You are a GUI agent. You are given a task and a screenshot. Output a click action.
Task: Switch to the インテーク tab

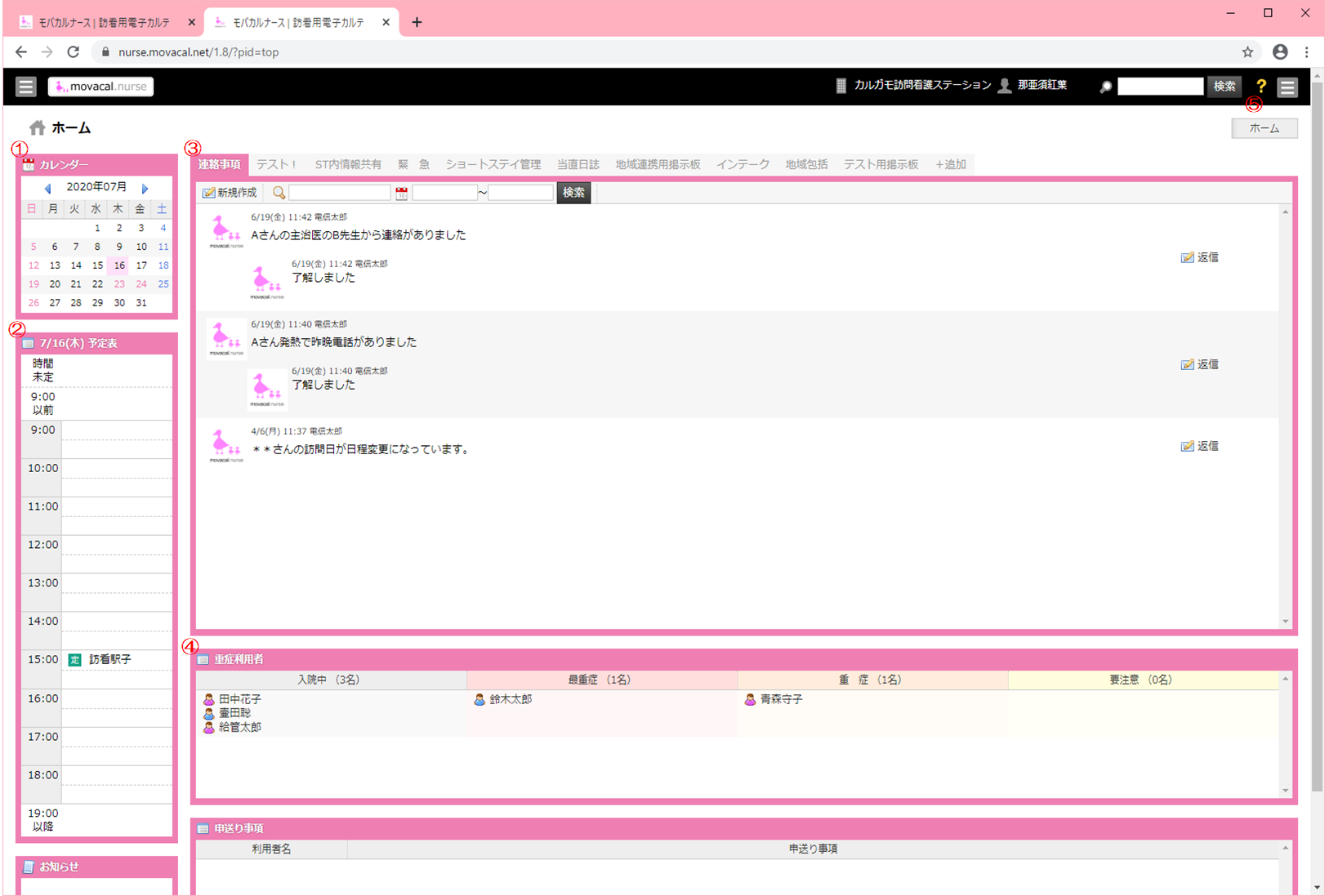pyautogui.click(x=743, y=164)
